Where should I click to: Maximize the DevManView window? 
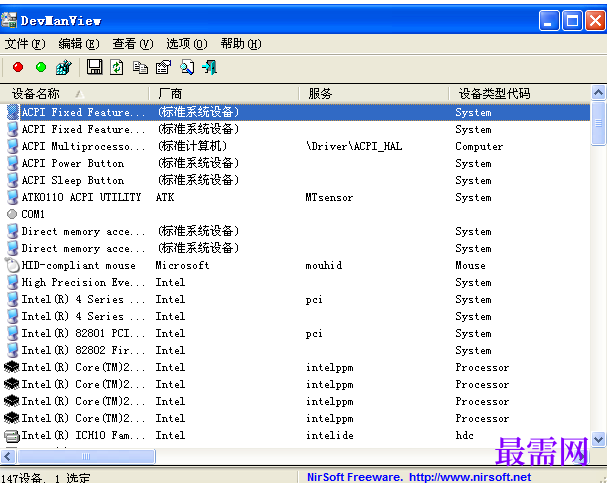click(573, 20)
